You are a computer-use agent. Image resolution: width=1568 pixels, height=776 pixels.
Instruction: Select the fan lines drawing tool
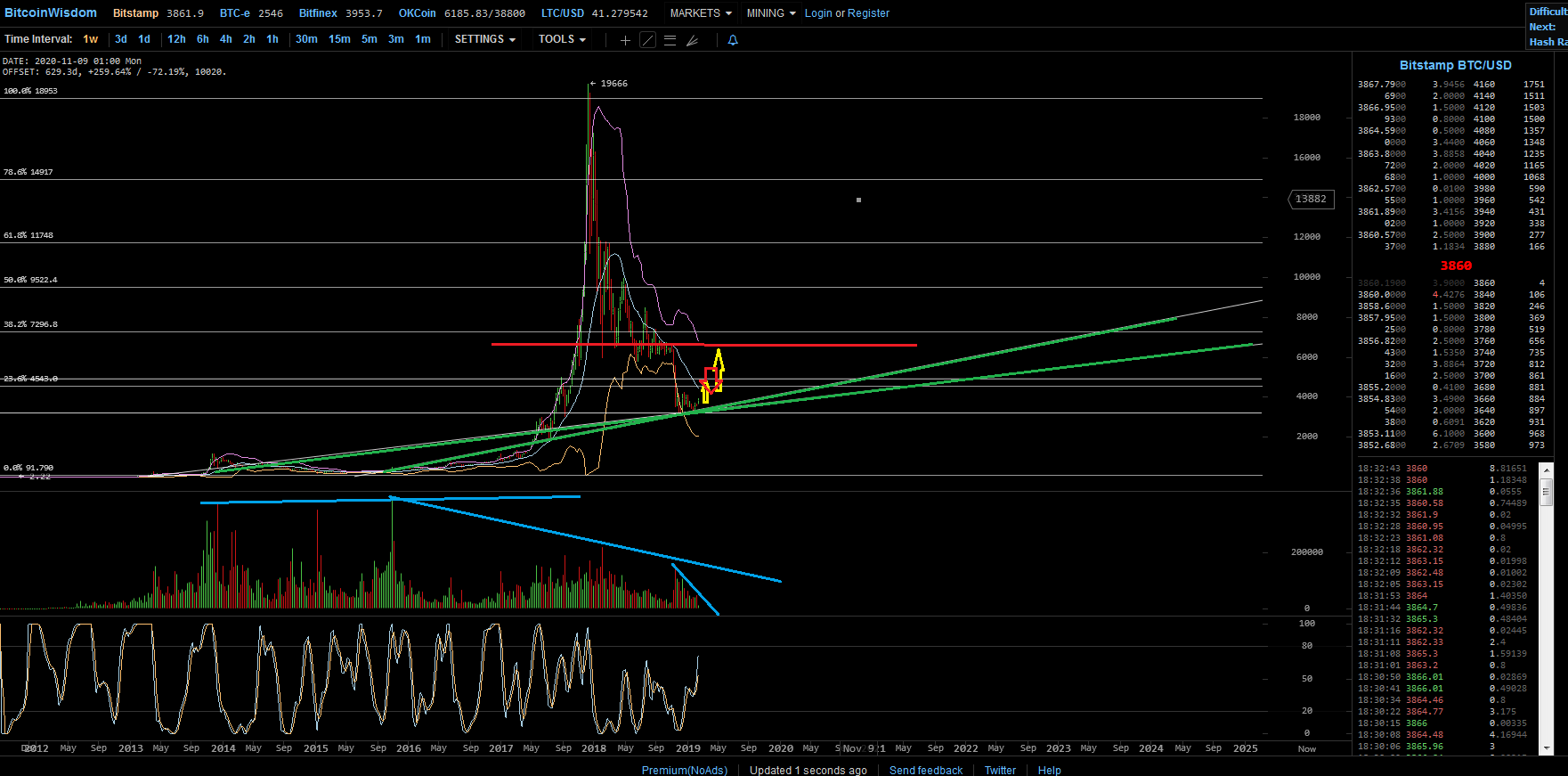(x=692, y=40)
